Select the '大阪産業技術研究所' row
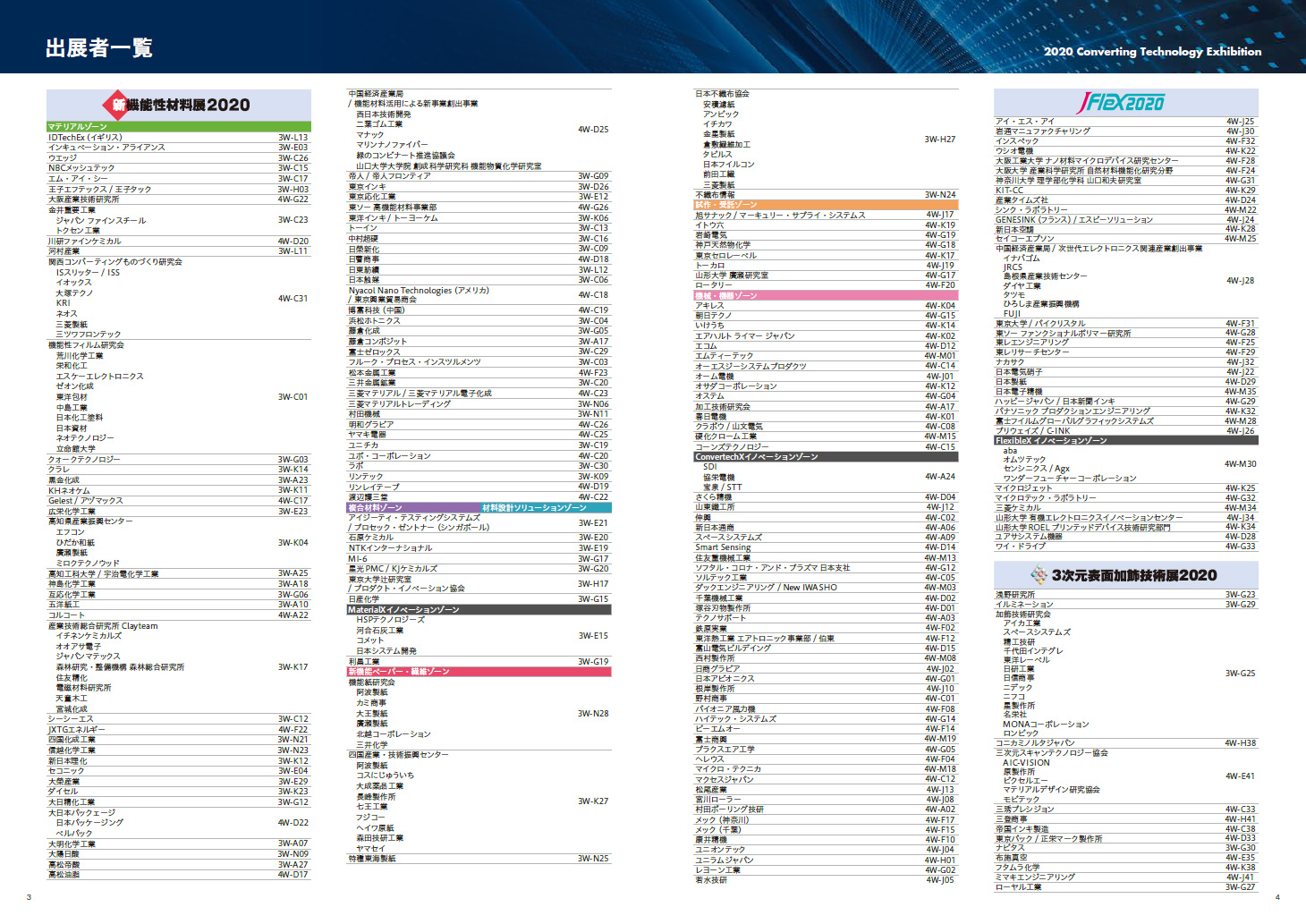This screenshot has width=1306, height=924. pyautogui.click(x=179, y=199)
